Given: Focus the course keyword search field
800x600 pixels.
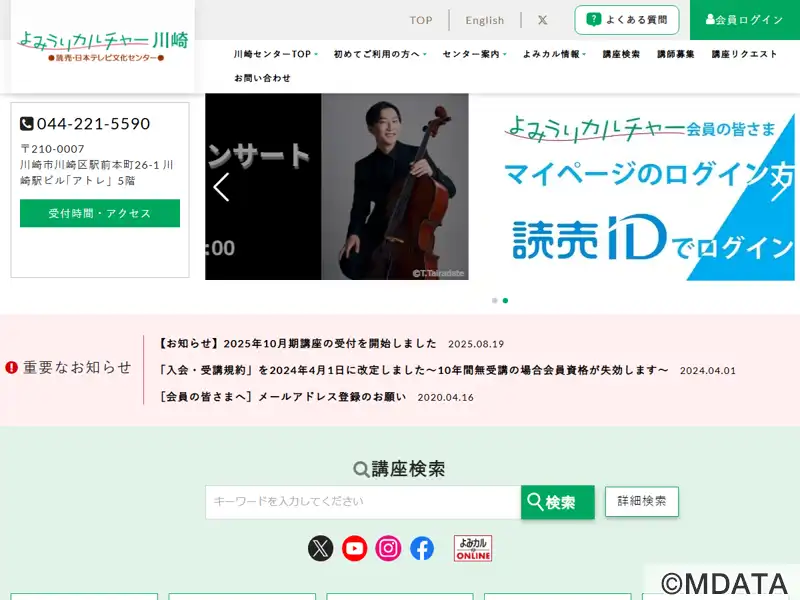Looking at the screenshot, I should click(363, 502).
